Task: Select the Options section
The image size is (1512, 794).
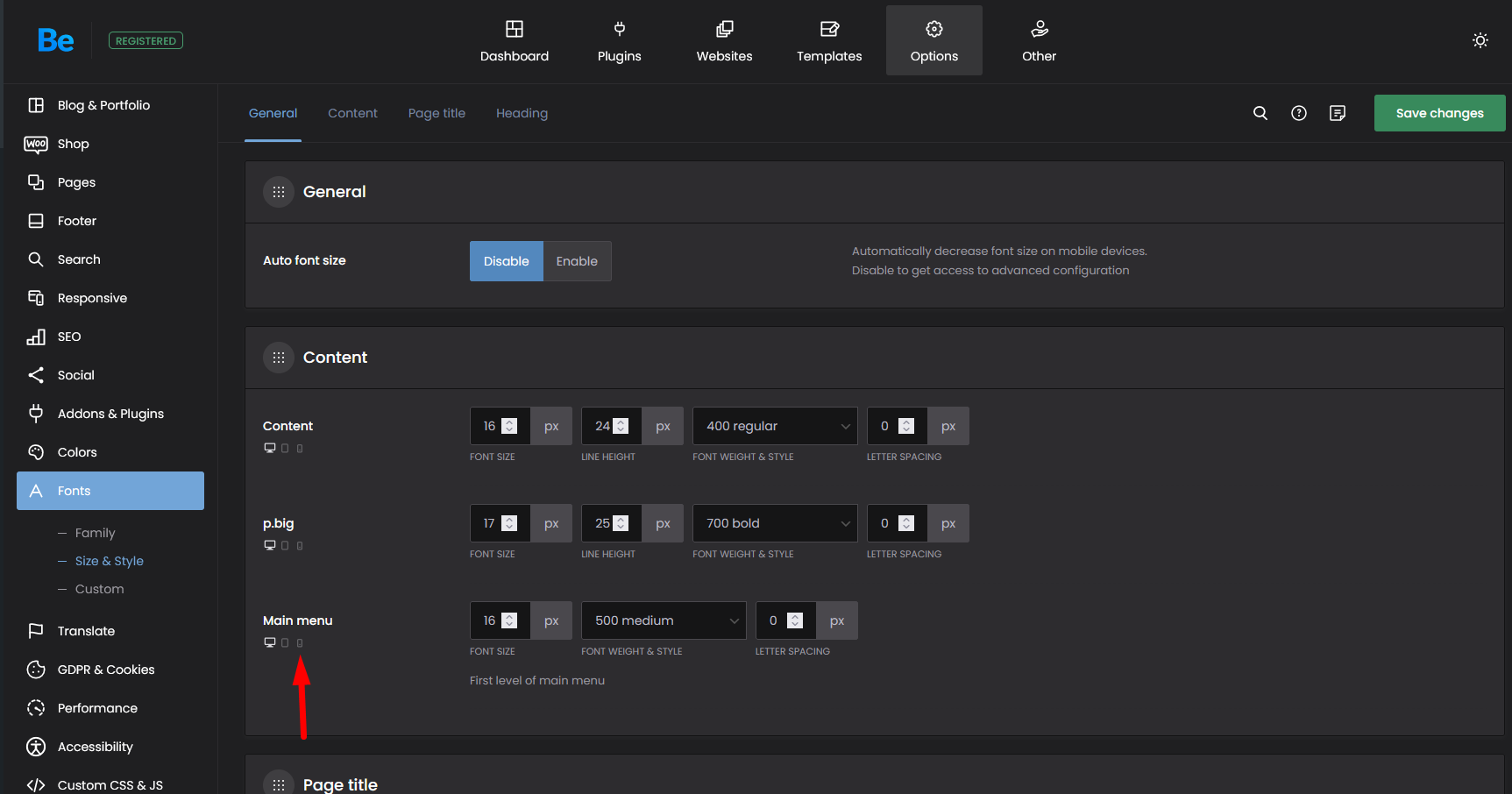Action: pyautogui.click(x=934, y=40)
